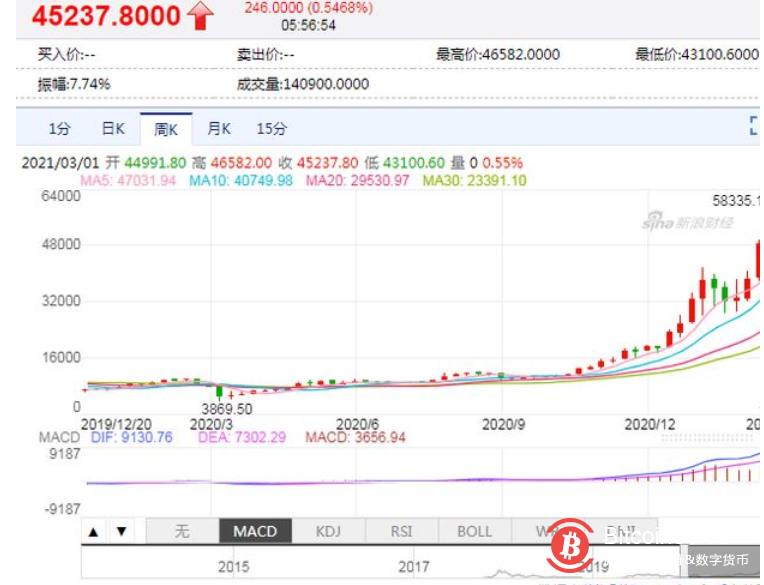Click the 振幅:7.74% value
Screen dimensions: 764x585
(74, 84)
